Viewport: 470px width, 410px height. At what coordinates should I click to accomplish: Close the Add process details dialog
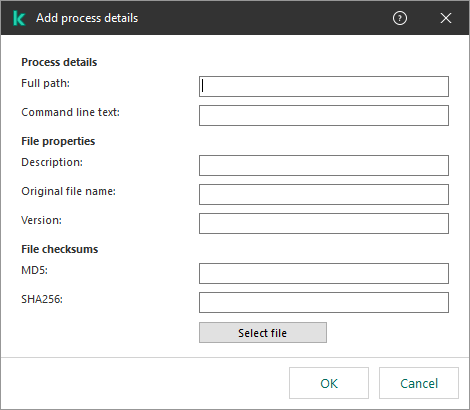446,18
